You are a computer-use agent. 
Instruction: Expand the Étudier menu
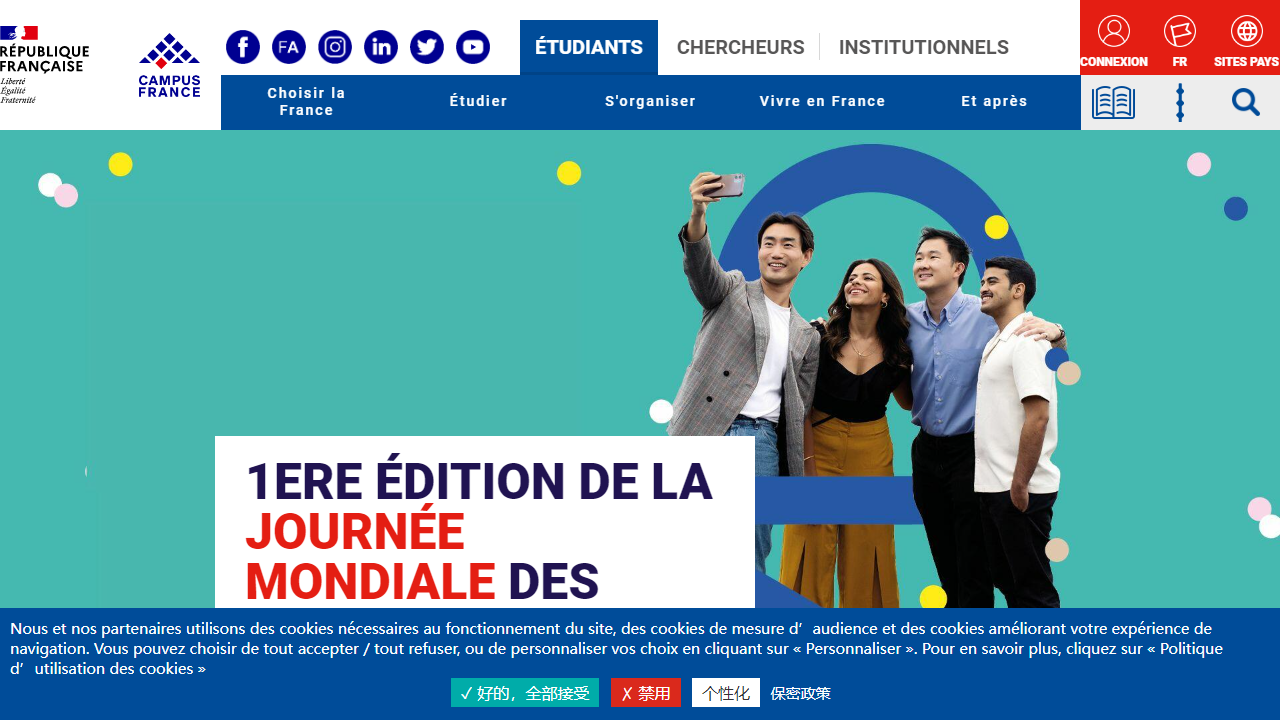[x=479, y=102]
